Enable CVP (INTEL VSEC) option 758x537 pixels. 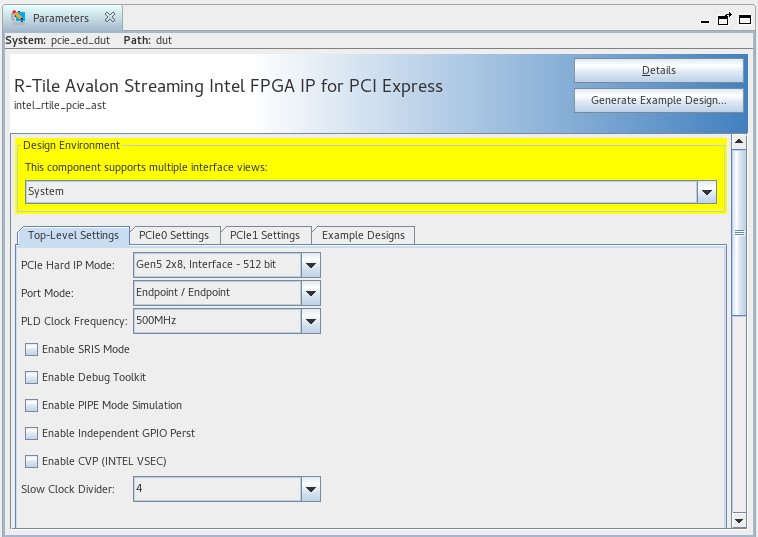pos(32,462)
